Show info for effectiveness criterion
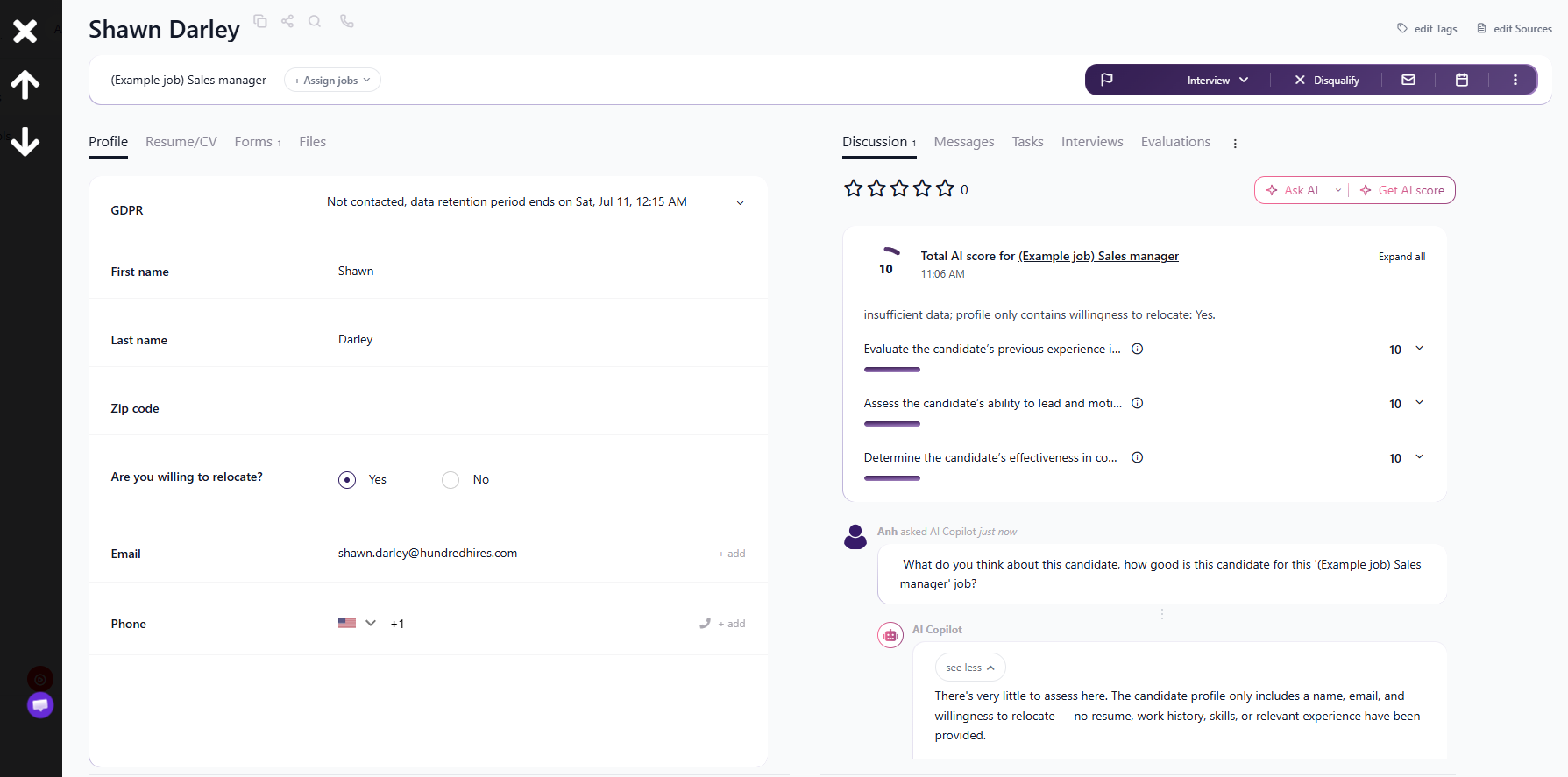 pos(1137,457)
